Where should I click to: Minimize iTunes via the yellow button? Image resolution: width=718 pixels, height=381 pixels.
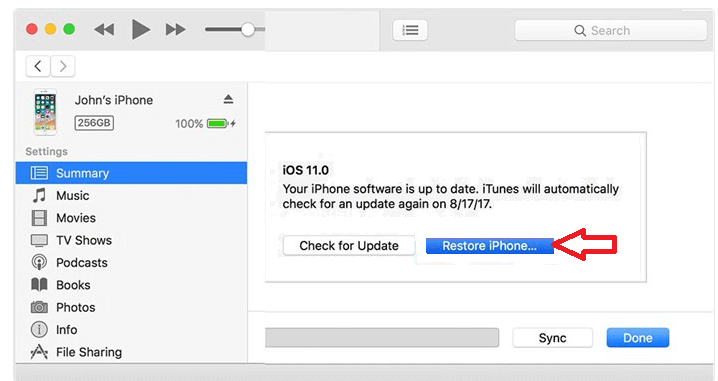pyautogui.click(x=50, y=29)
